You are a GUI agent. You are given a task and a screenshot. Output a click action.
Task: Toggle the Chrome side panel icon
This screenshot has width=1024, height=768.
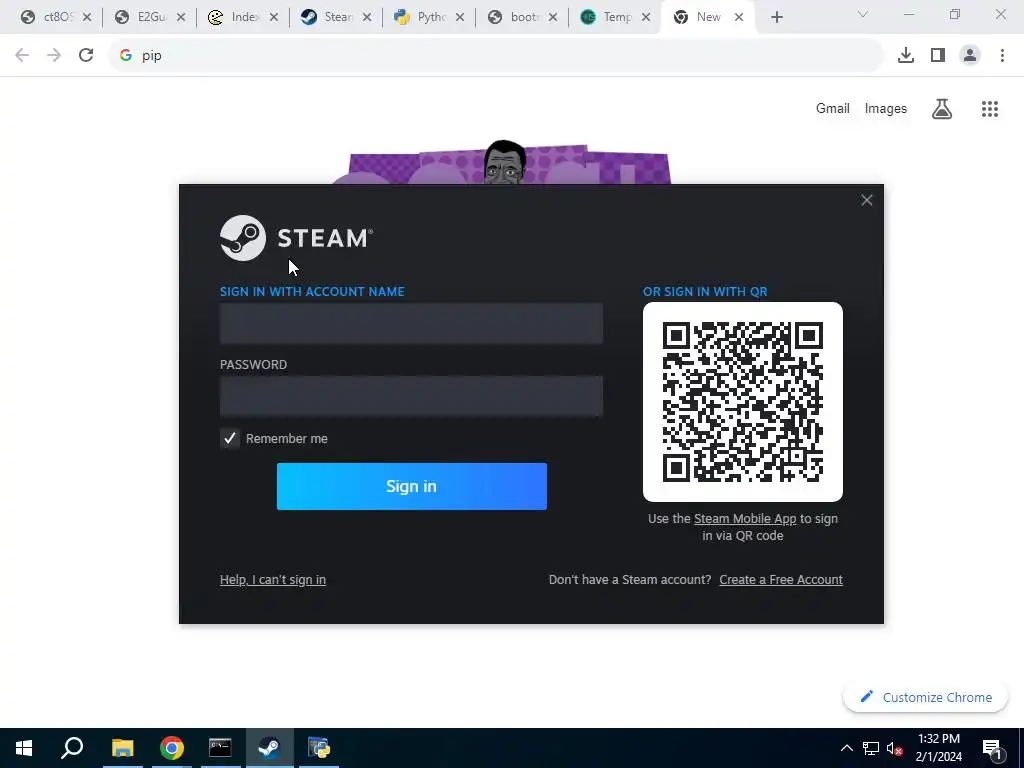pos(938,56)
